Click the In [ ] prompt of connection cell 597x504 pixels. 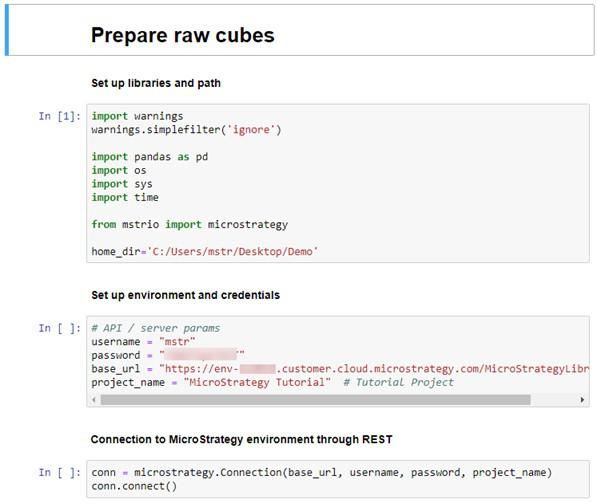coord(60,472)
